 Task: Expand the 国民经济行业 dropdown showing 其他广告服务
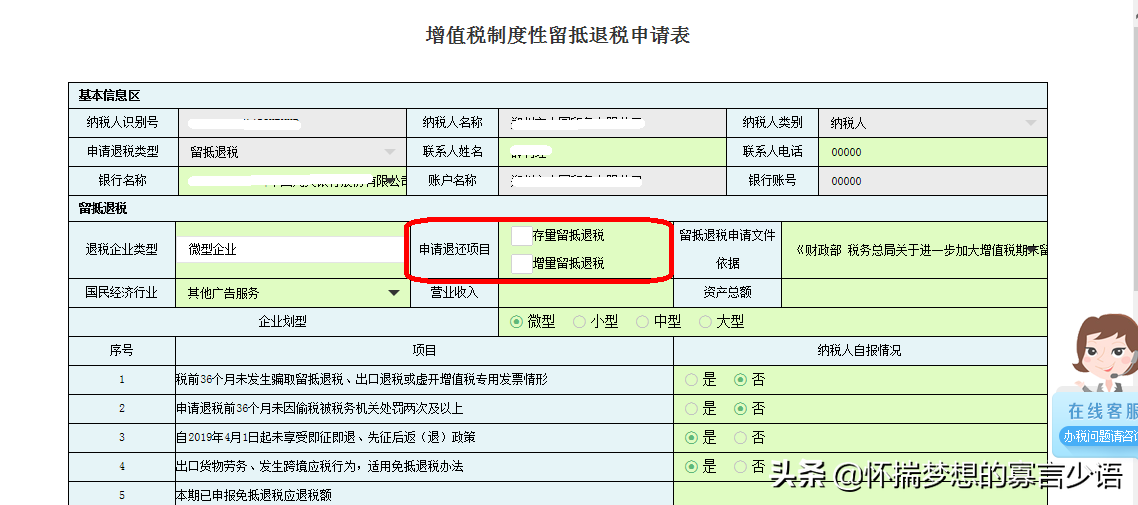(393, 293)
